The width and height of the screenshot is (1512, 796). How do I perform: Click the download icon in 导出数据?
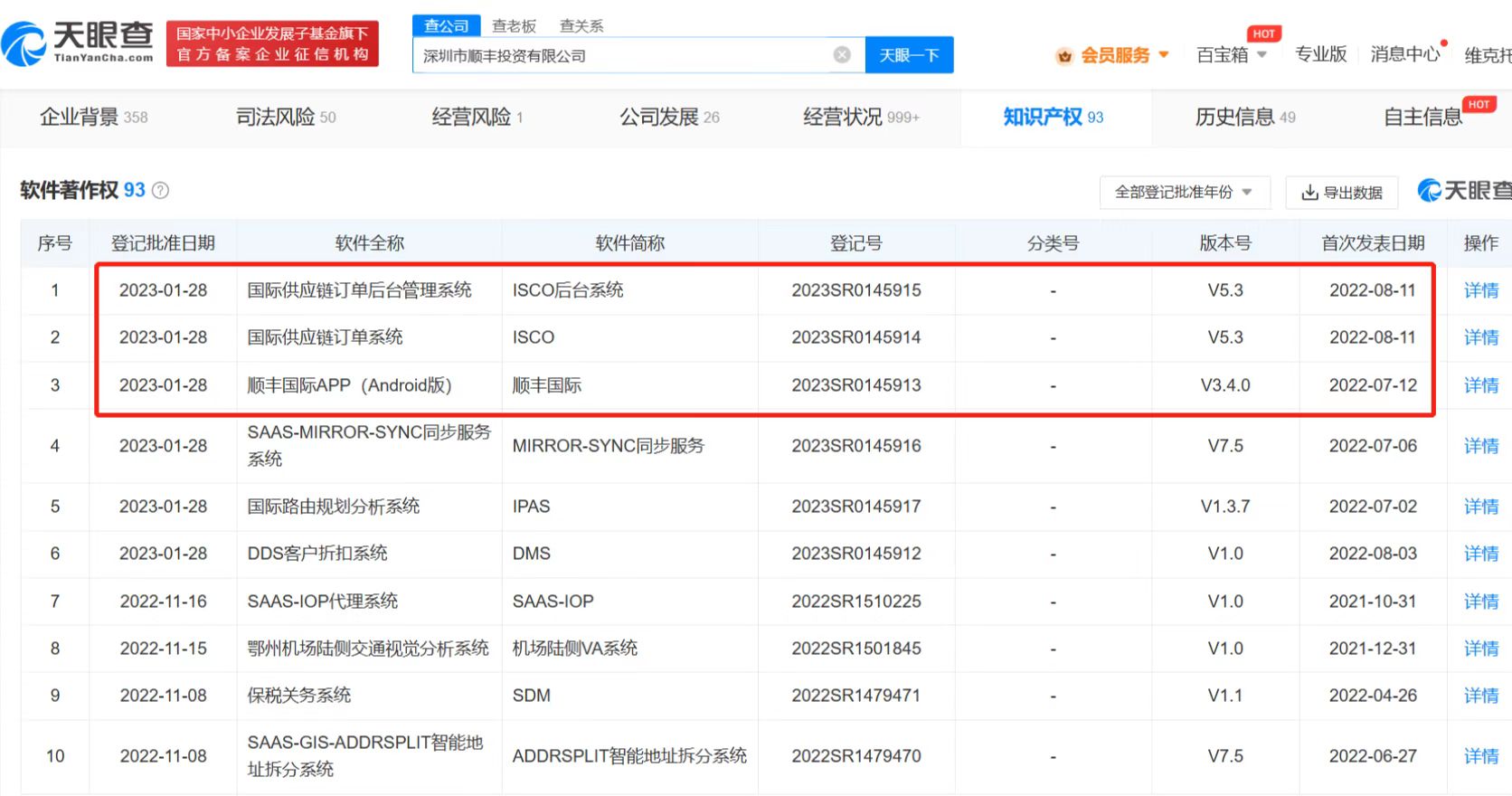[x=1309, y=193]
